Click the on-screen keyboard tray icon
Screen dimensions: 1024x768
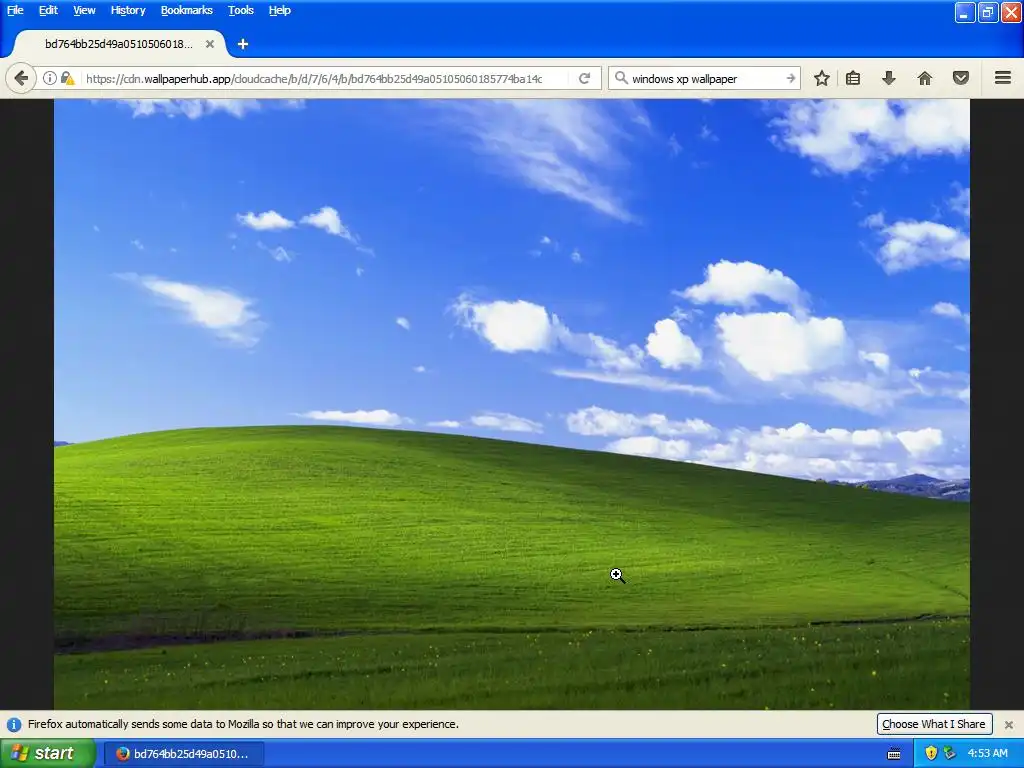[x=894, y=754]
